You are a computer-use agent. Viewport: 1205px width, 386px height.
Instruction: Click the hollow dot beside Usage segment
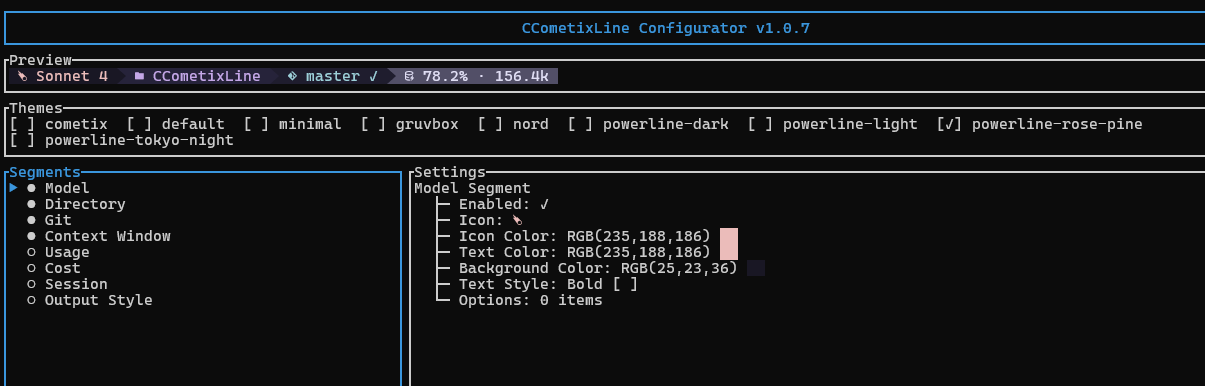pyautogui.click(x=31, y=252)
